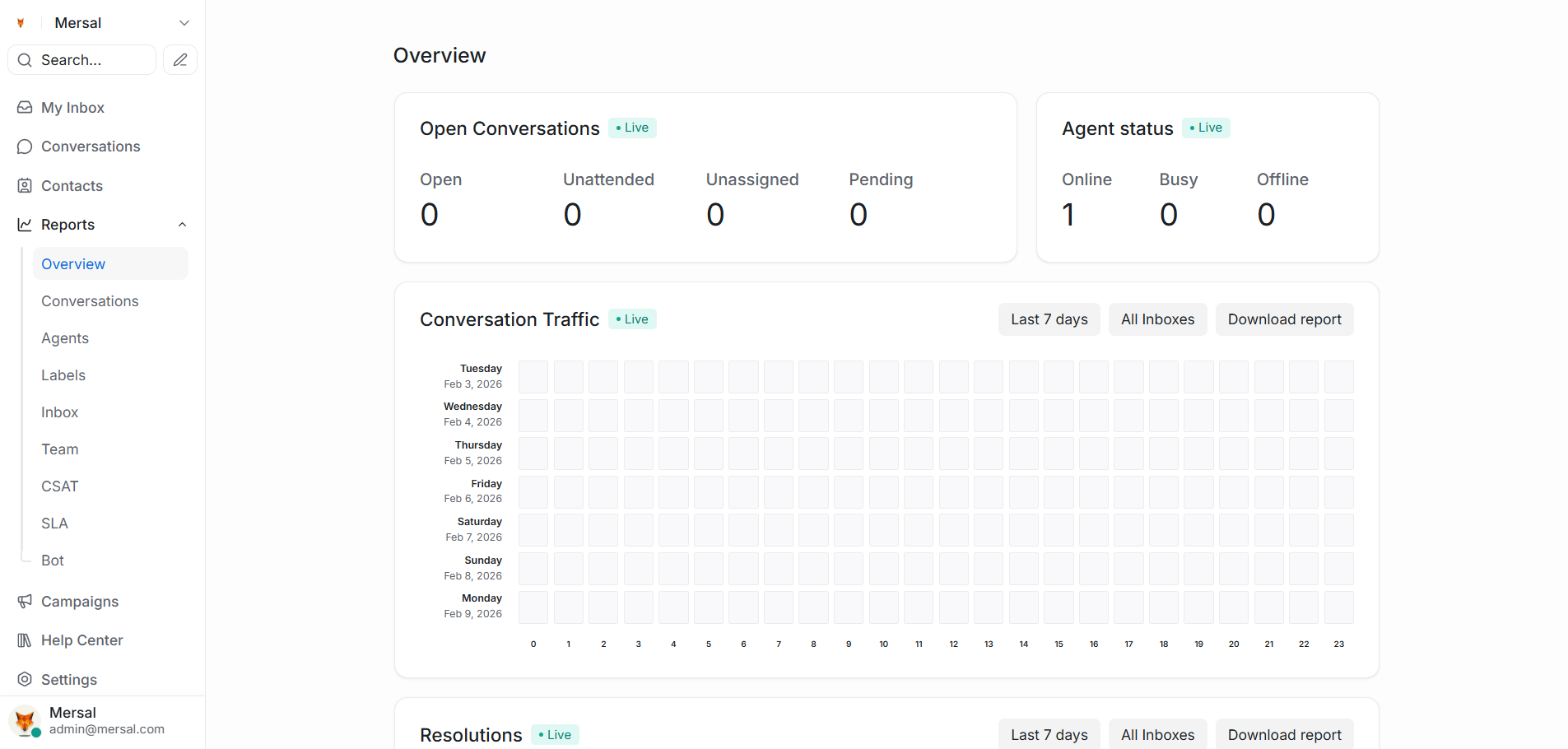Click the Live badge next to Resolutions
The image size is (1568, 749).
[x=554, y=734]
